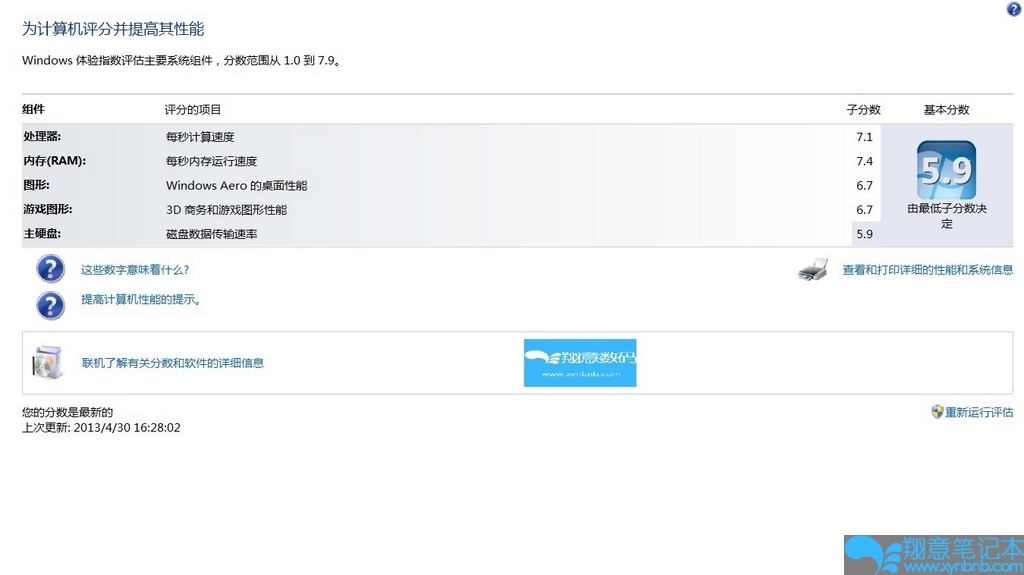Select the 处理器 row label
1024x575 pixels.
pyautogui.click(x=42, y=137)
